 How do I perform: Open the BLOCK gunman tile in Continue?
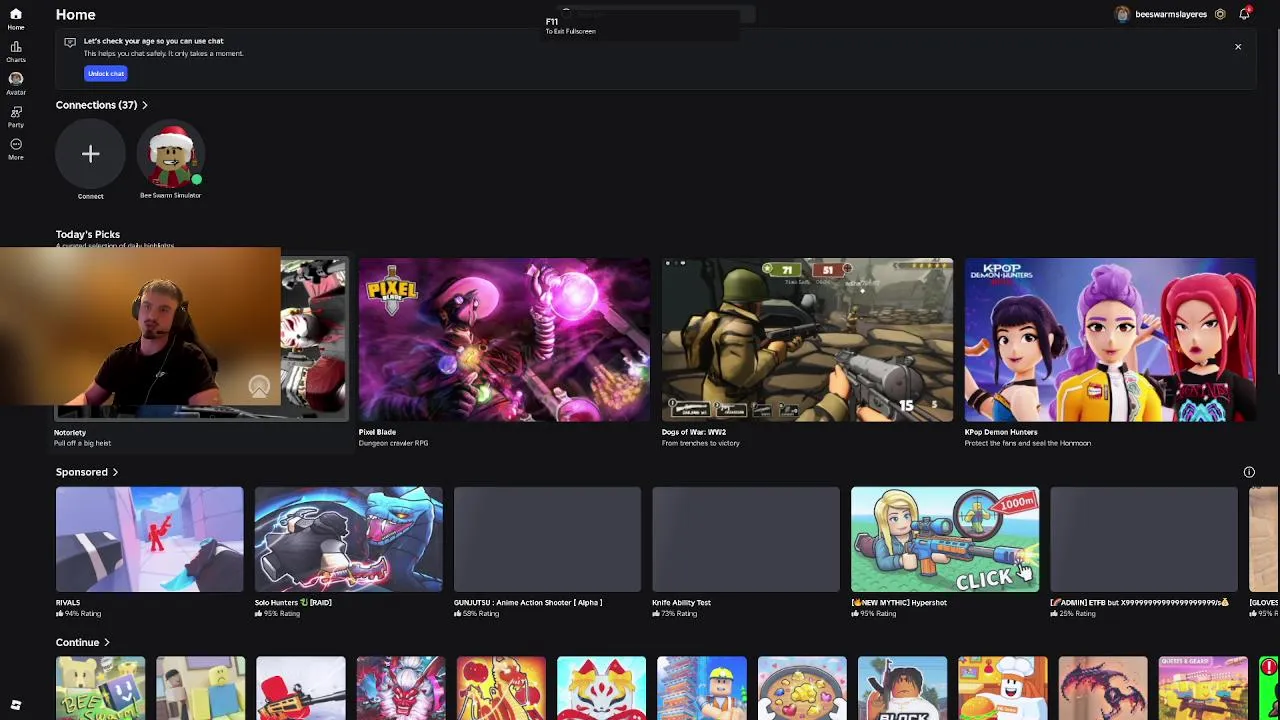click(902, 688)
